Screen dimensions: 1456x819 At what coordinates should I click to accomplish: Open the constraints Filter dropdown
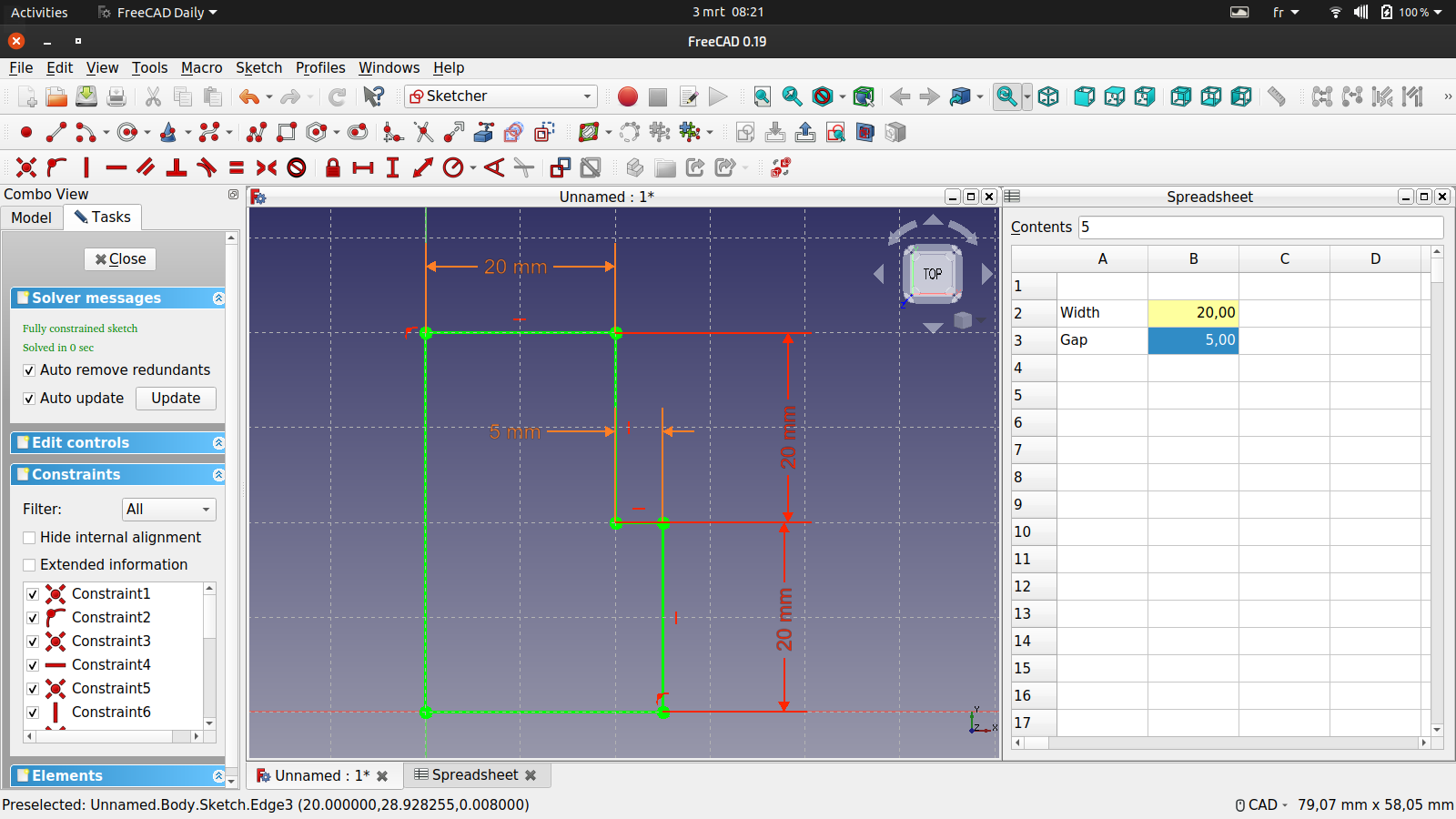(169, 510)
